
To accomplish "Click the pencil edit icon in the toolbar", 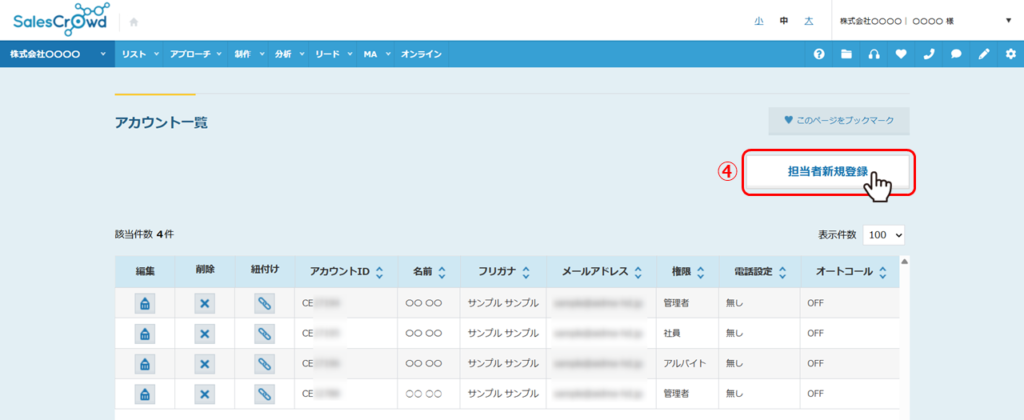I will pyautogui.click(x=983, y=54).
